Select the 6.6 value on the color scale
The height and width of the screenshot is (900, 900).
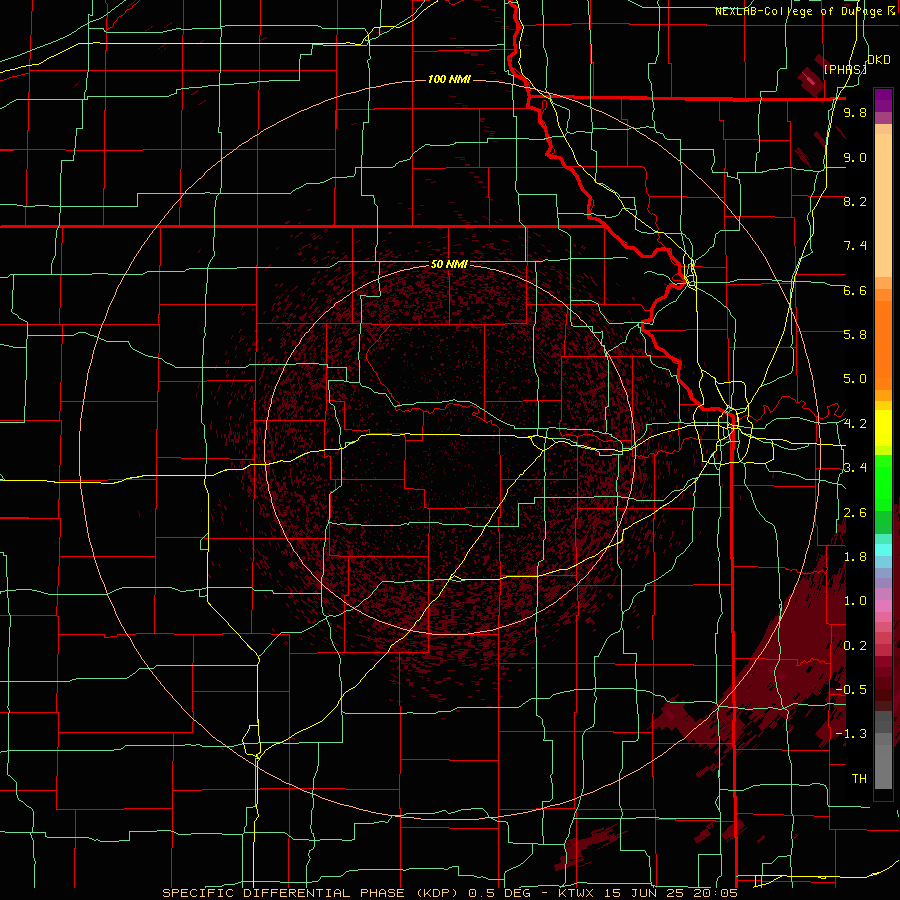(x=855, y=290)
